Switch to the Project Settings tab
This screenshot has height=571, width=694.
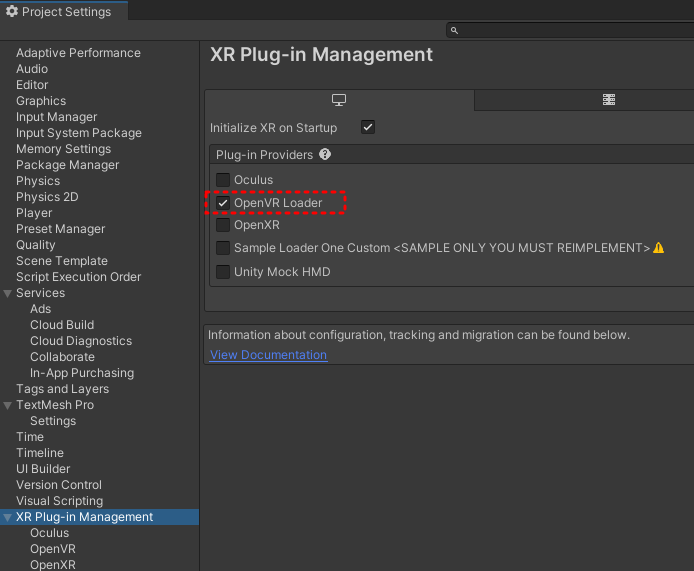(64, 11)
